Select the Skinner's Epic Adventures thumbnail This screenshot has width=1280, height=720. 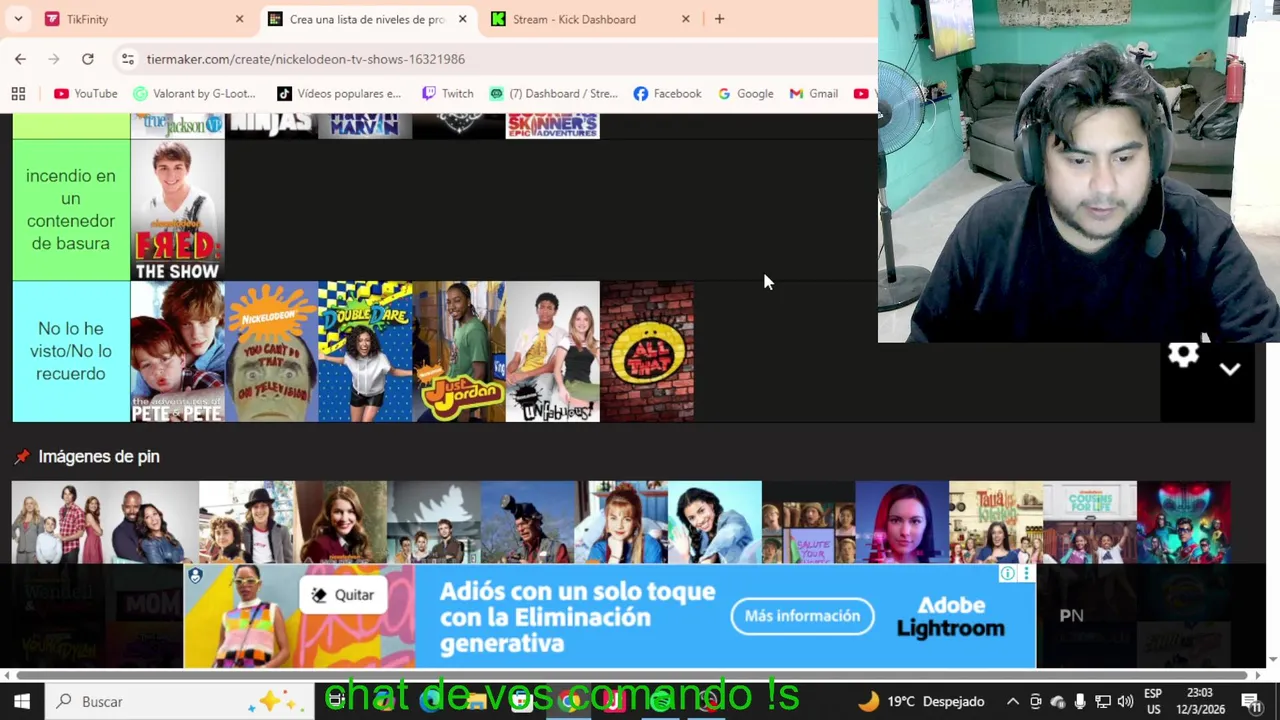(x=553, y=126)
